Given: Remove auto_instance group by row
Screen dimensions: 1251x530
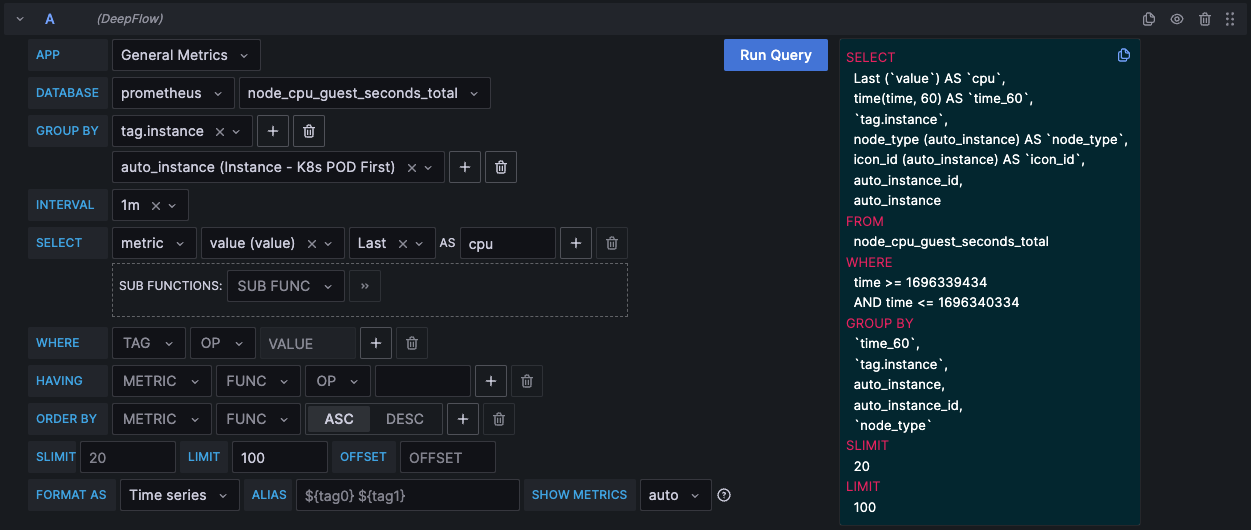Looking at the screenshot, I should coord(501,167).
